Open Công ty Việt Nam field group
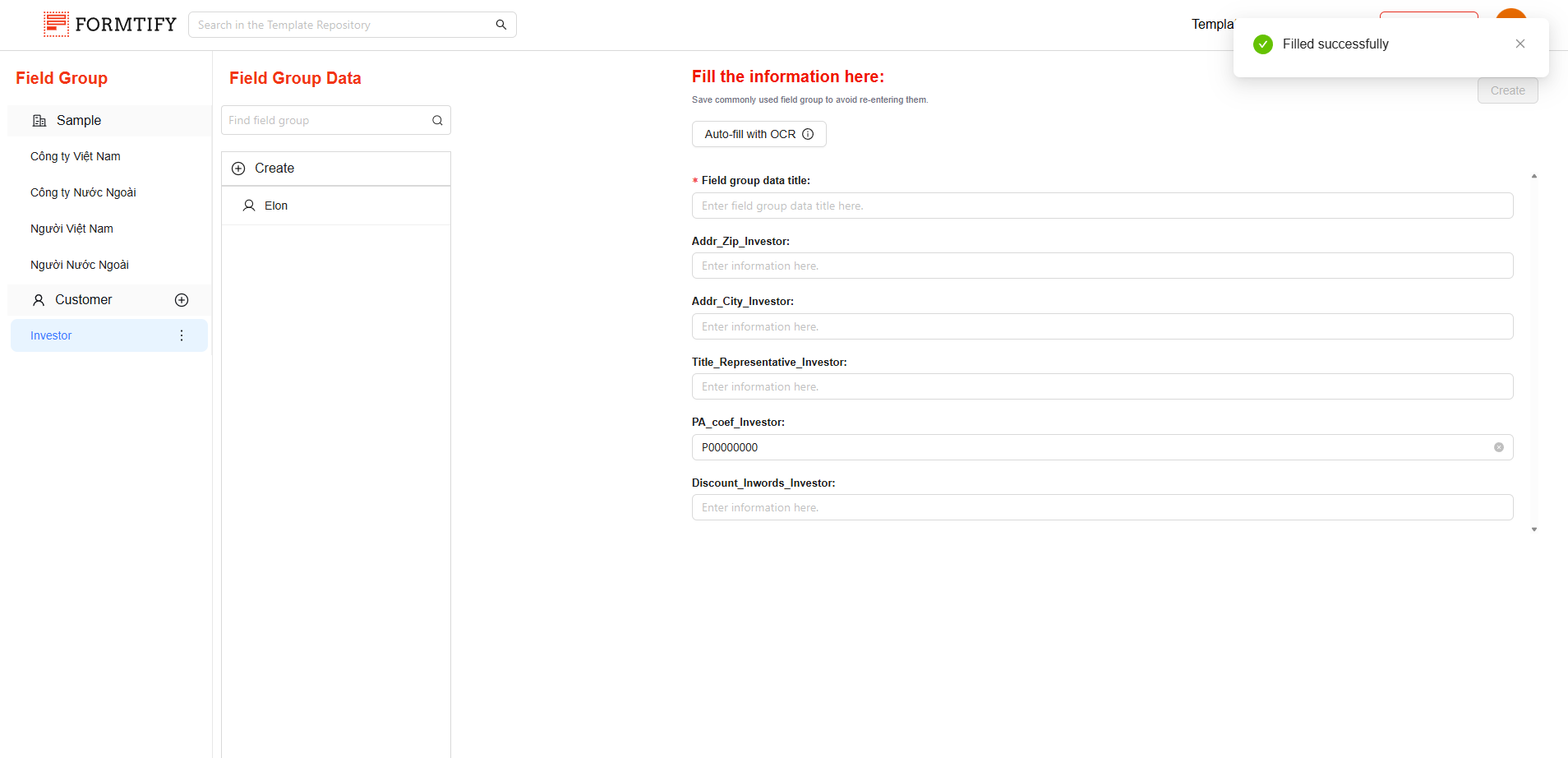The height and width of the screenshot is (758, 1568). (76, 156)
